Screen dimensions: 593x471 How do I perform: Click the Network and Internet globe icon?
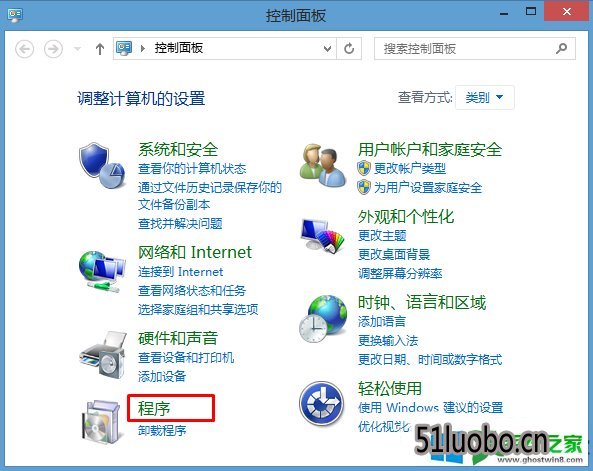[102, 271]
